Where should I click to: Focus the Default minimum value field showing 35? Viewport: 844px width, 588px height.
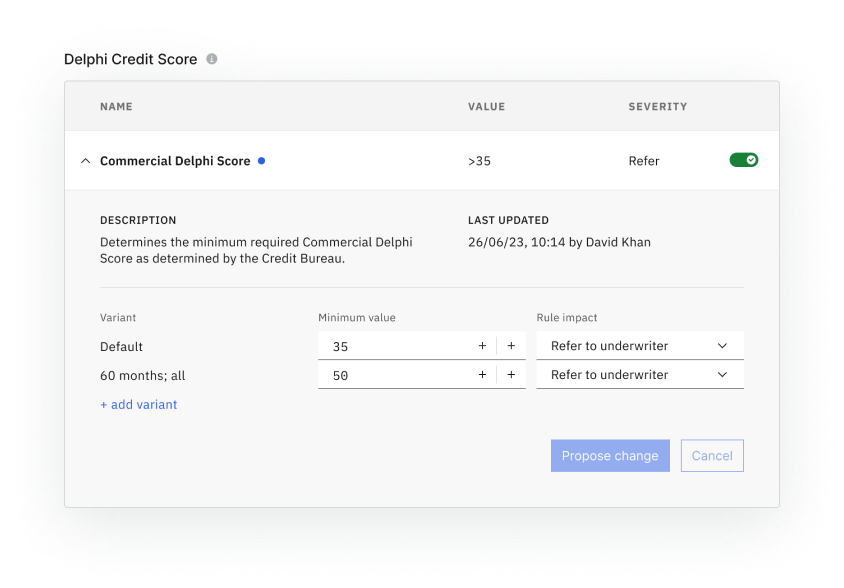coord(395,346)
